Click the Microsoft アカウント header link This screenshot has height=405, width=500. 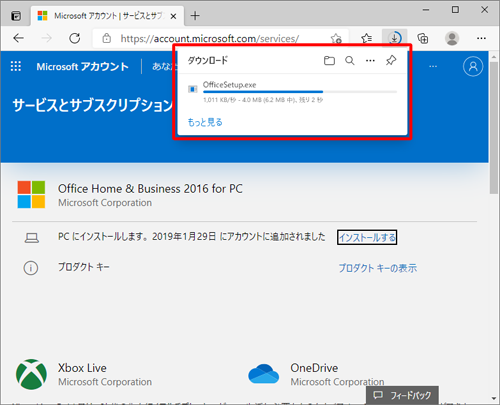pyautogui.click(x=82, y=67)
